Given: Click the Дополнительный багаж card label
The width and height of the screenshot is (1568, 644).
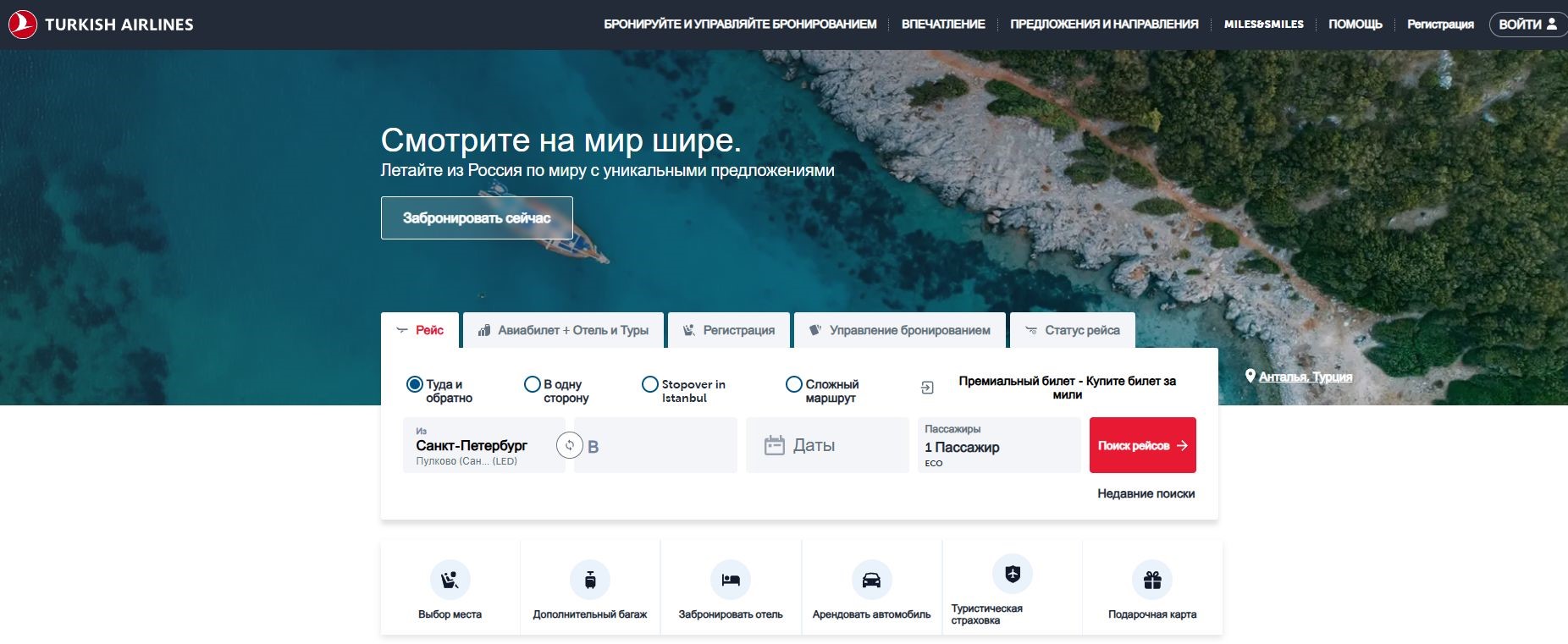Looking at the screenshot, I should 590,614.
